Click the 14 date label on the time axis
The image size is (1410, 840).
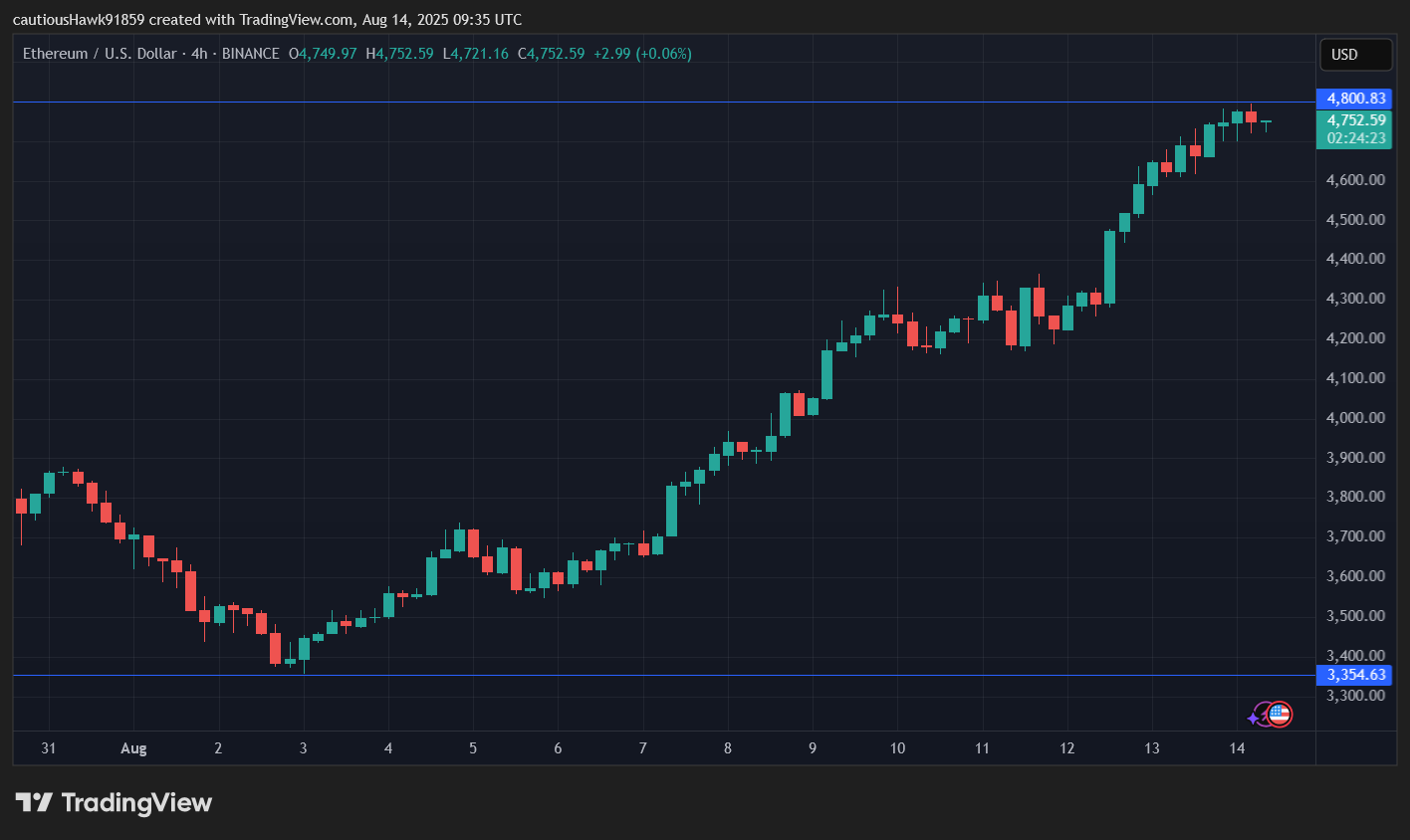click(x=1237, y=747)
